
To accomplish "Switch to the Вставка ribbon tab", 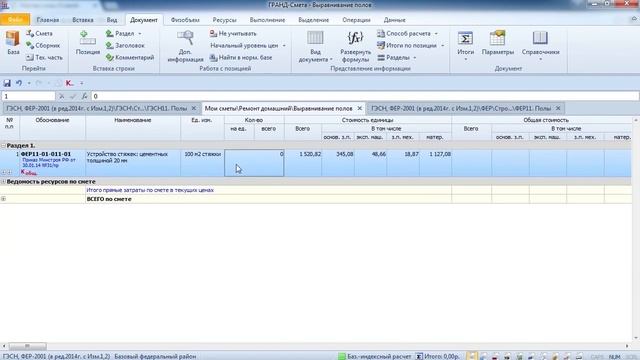I will tap(83, 20).
